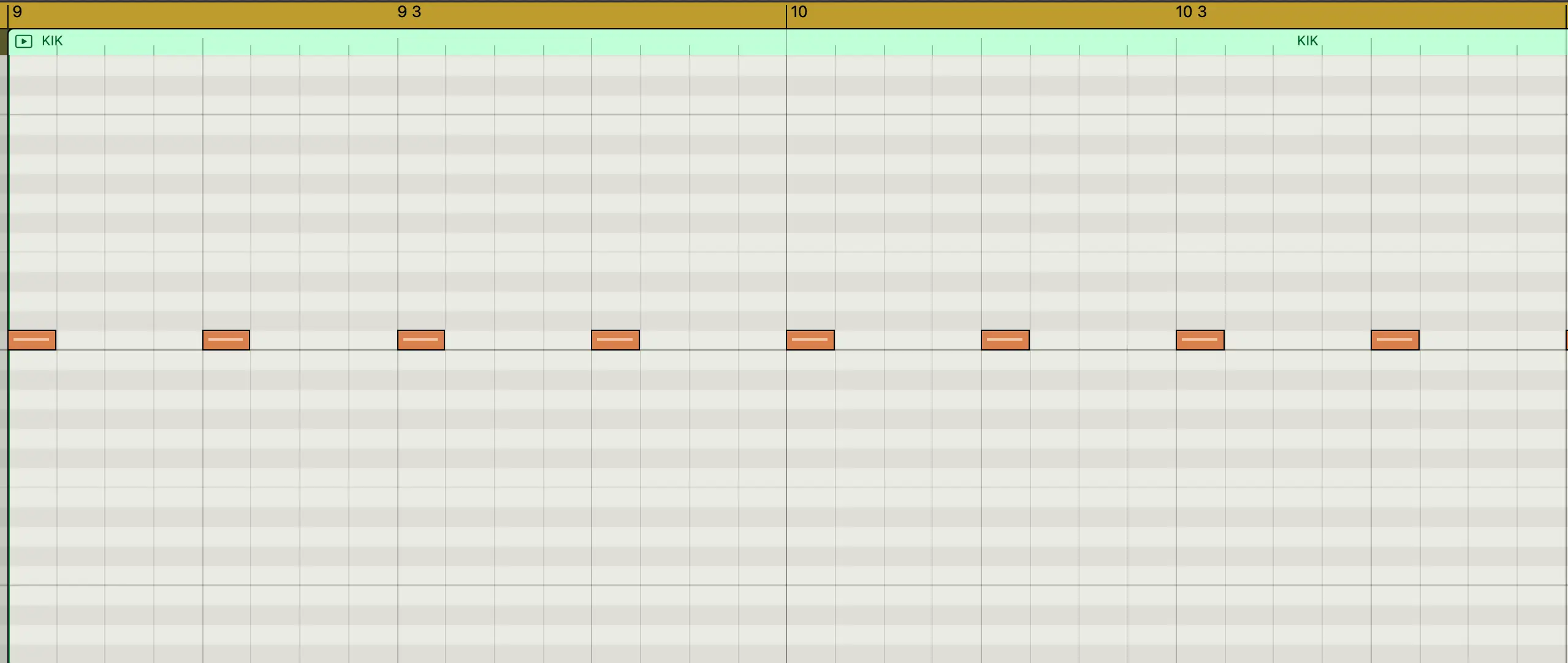The image size is (1568, 663).
Task: Click the timeline marker at measure 10
Action: click(x=785, y=15)
